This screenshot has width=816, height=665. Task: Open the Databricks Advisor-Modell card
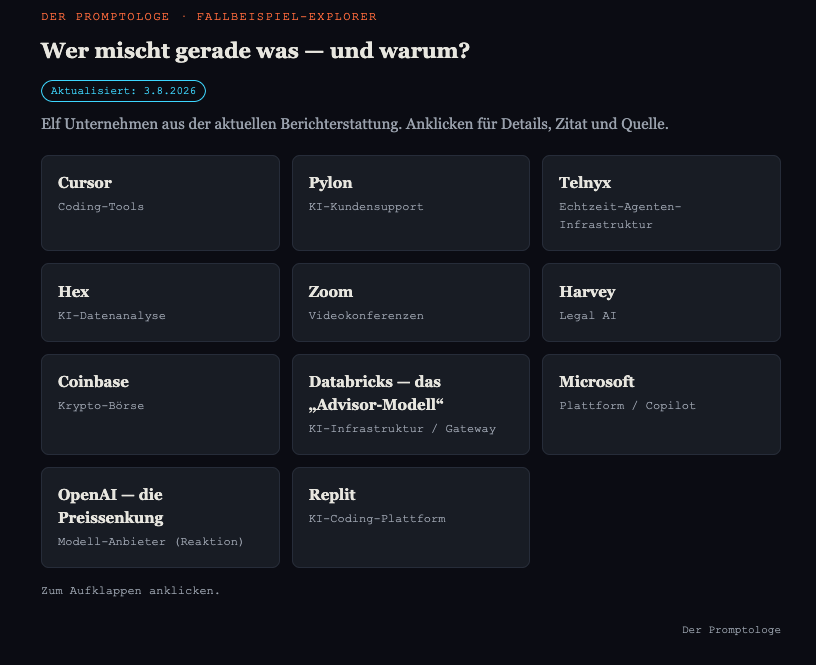[x=411, y=404]
